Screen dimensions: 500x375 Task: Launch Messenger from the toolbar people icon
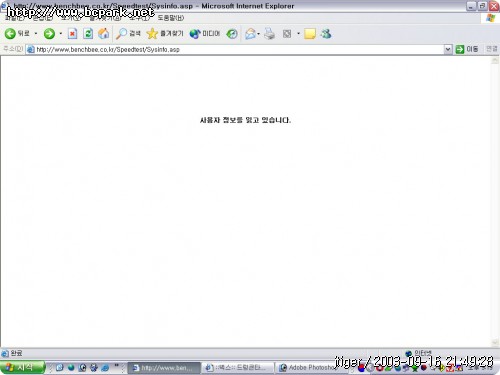326,33
